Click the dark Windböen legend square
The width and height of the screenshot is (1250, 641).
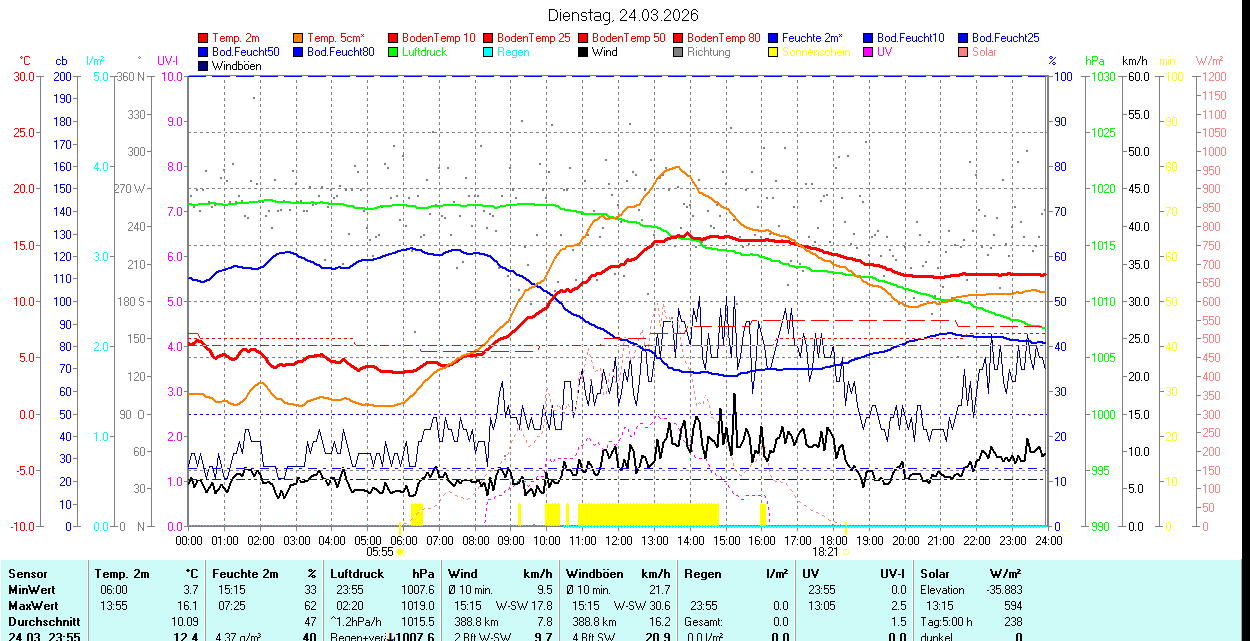click(204, 66)
